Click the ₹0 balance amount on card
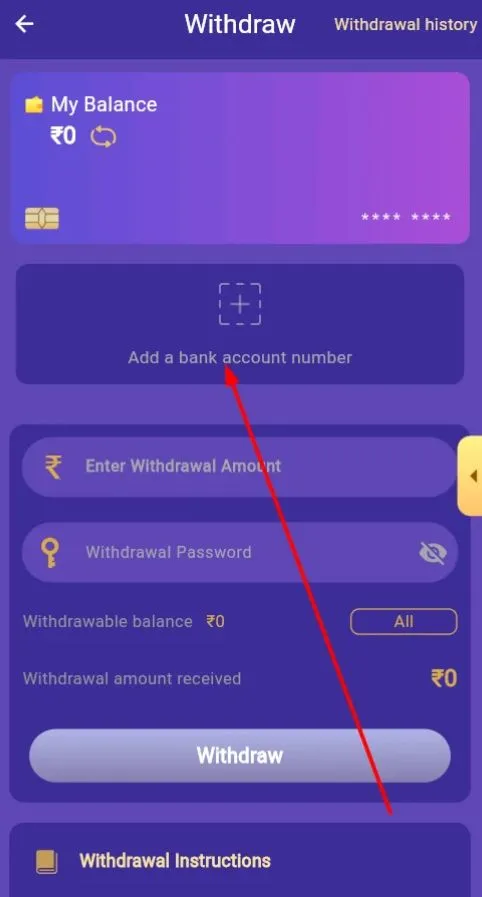This screenshot has width=482, height=897. point(63,136)
